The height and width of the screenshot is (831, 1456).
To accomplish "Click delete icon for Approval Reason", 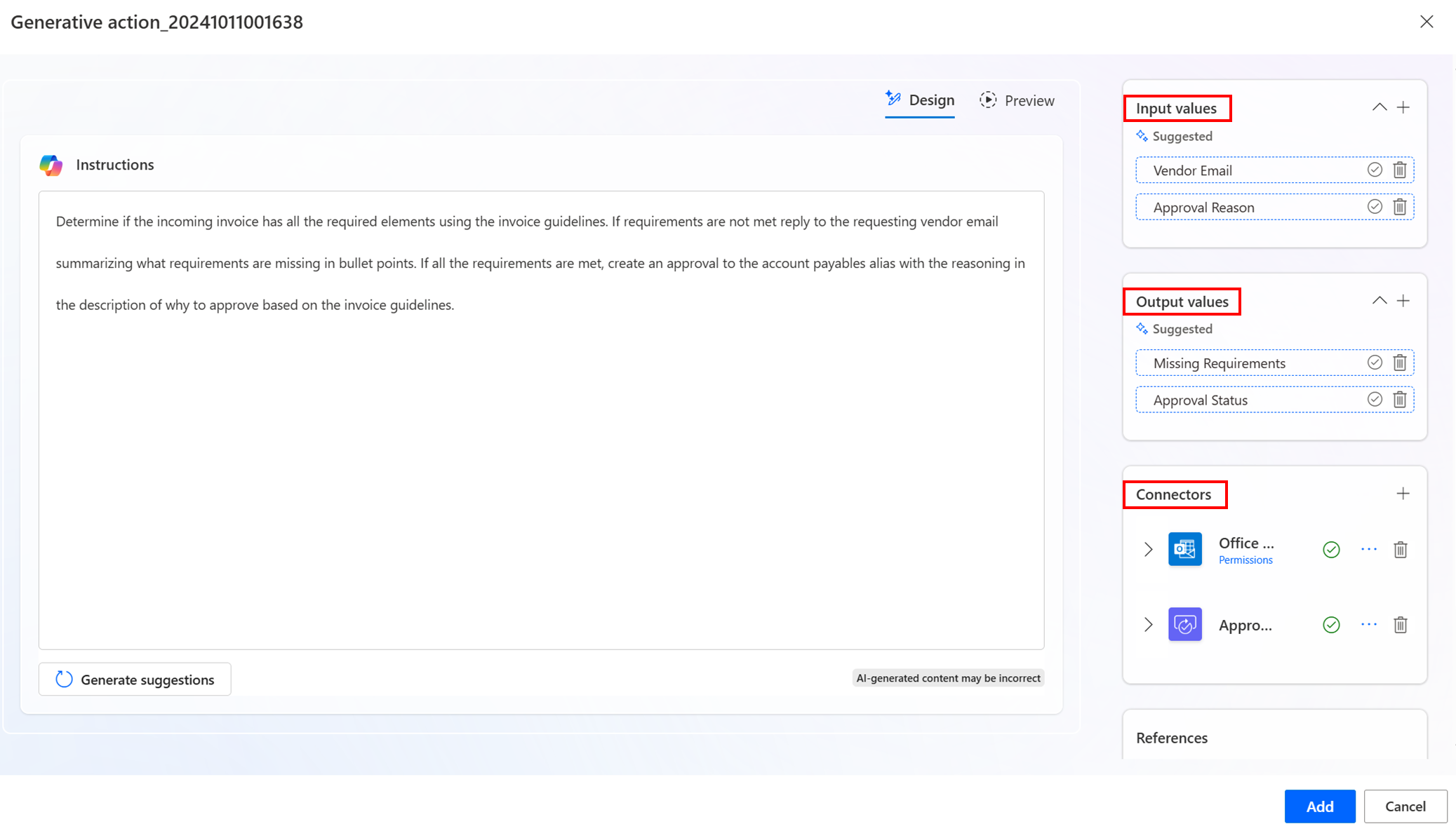I will [1400, 207].
